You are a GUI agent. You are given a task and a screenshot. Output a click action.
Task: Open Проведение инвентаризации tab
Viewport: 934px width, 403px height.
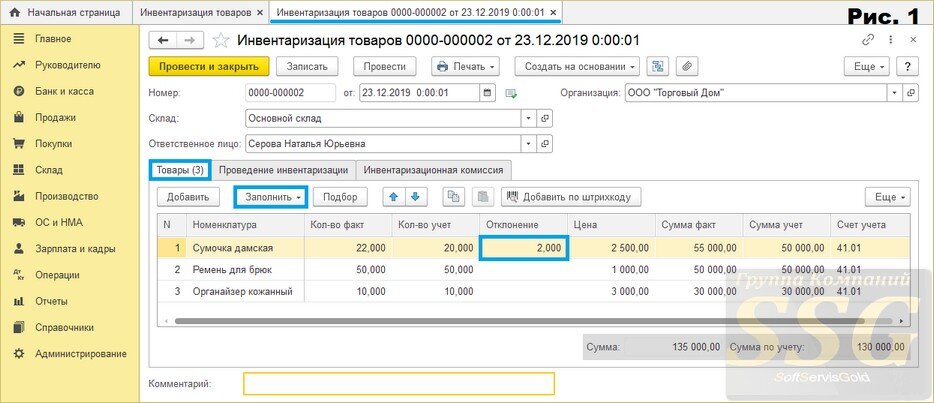(x=284, y=170)
